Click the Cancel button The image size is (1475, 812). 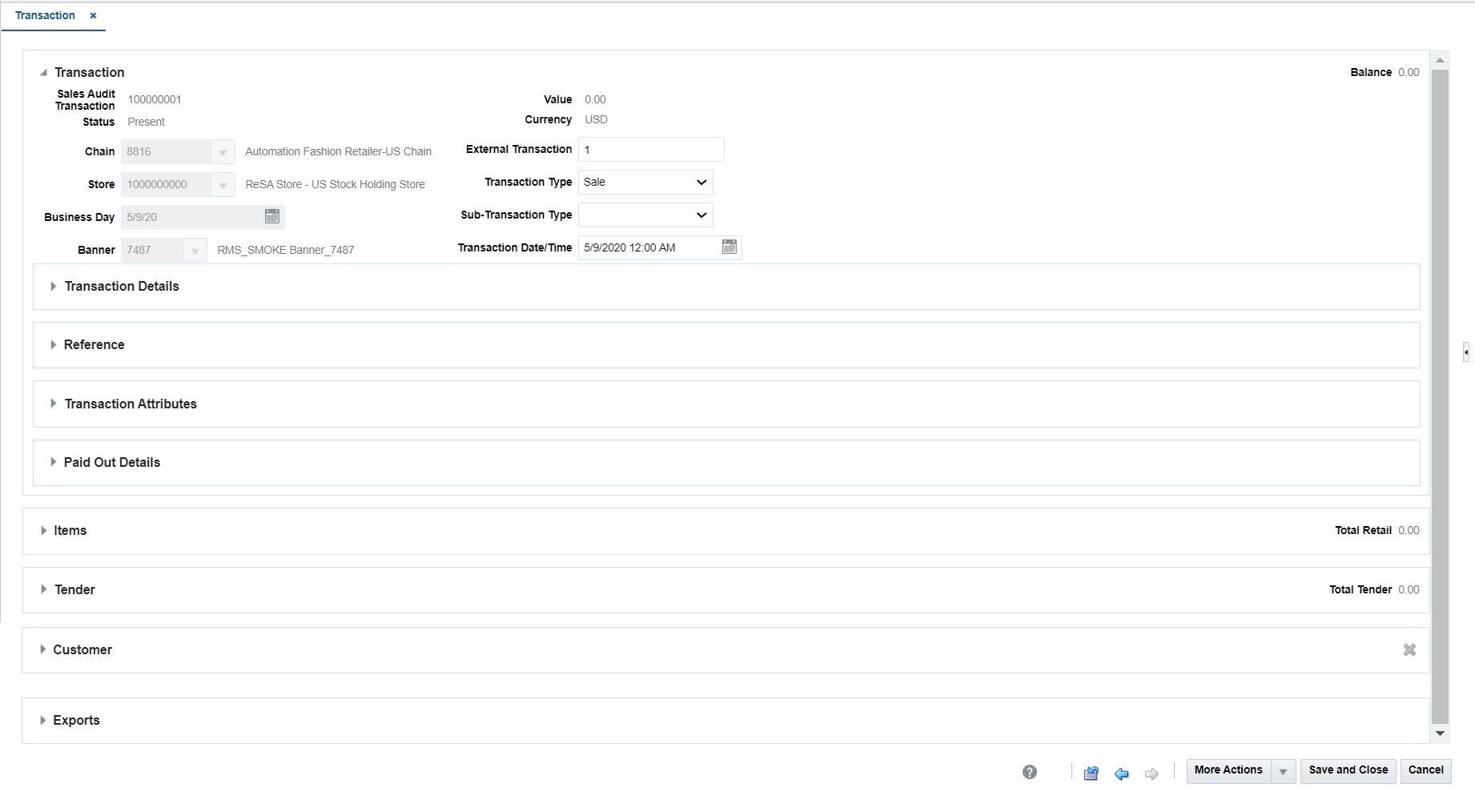pyautogui.click(x=1425, y=770)
